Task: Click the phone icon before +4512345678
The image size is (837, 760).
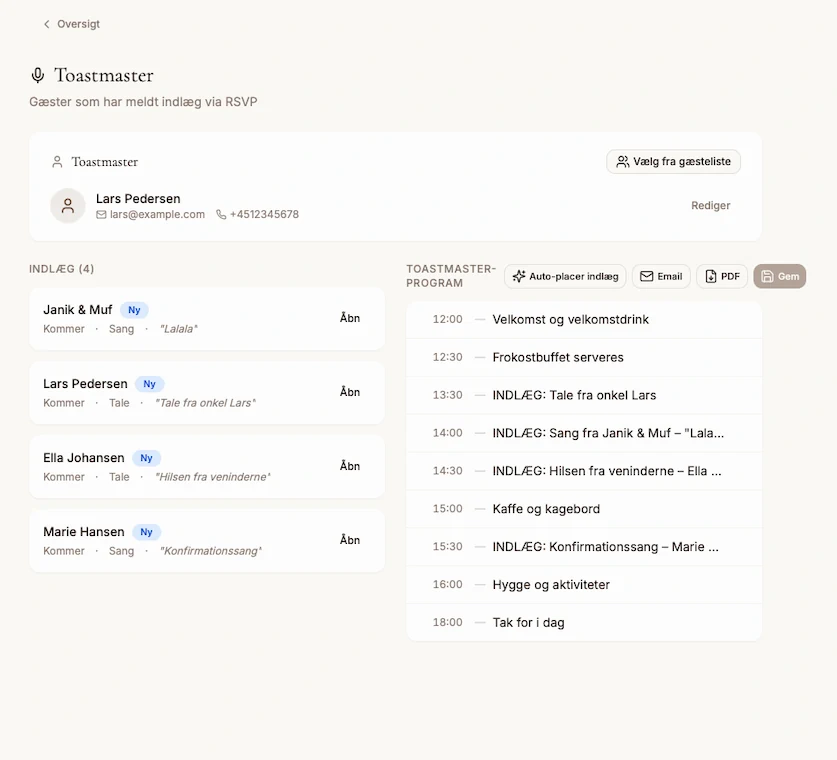Action: tap(221, 215)
